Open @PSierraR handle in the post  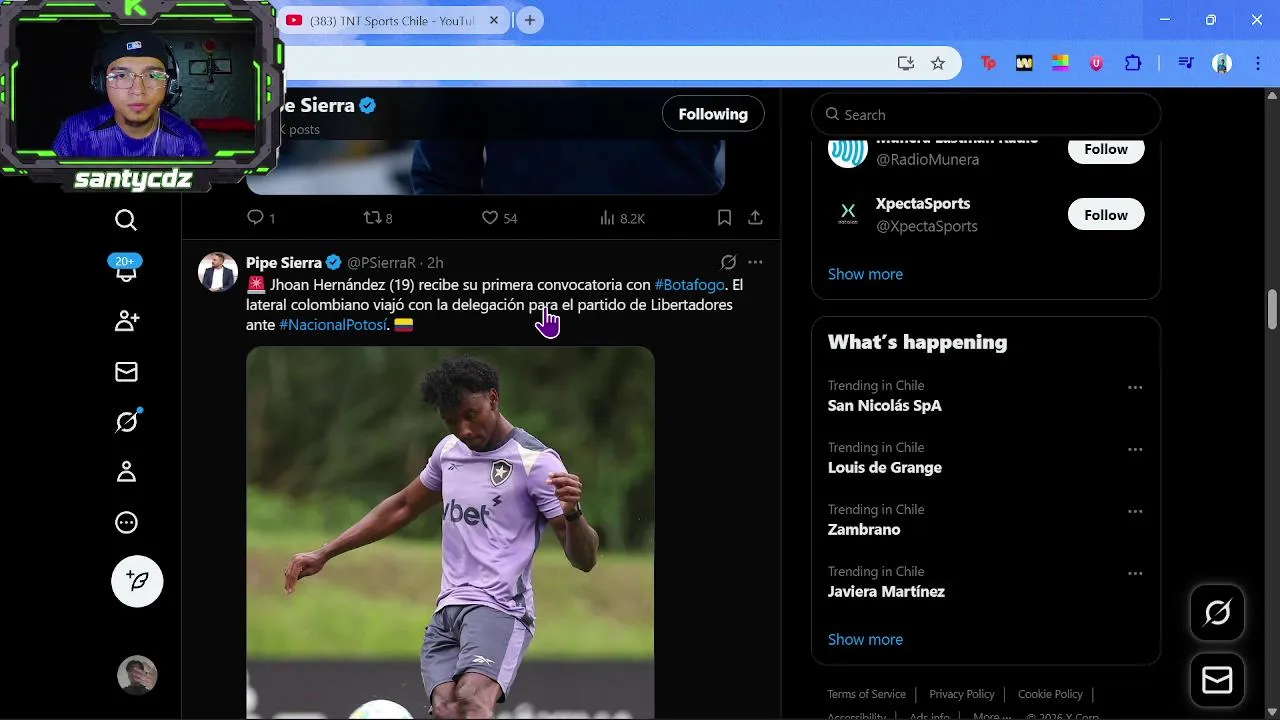coord(381,263)
